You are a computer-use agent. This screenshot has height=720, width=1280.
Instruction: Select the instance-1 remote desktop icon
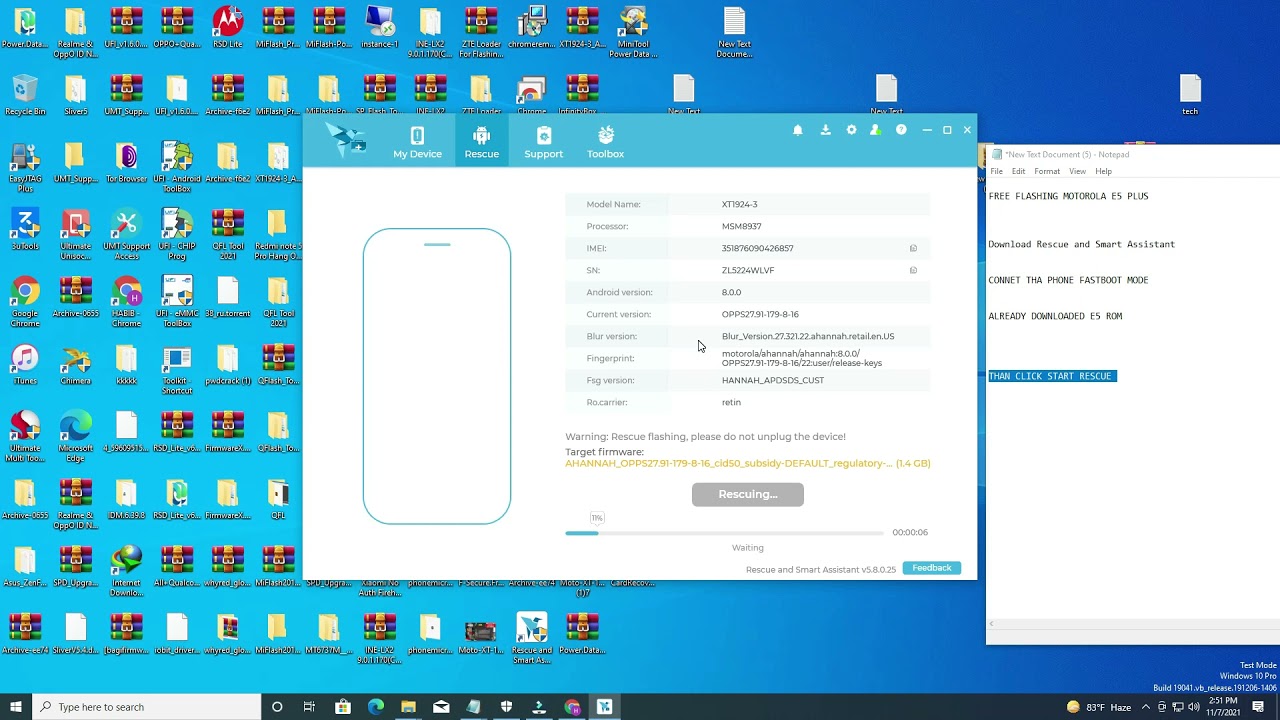(x=380, y=28)
